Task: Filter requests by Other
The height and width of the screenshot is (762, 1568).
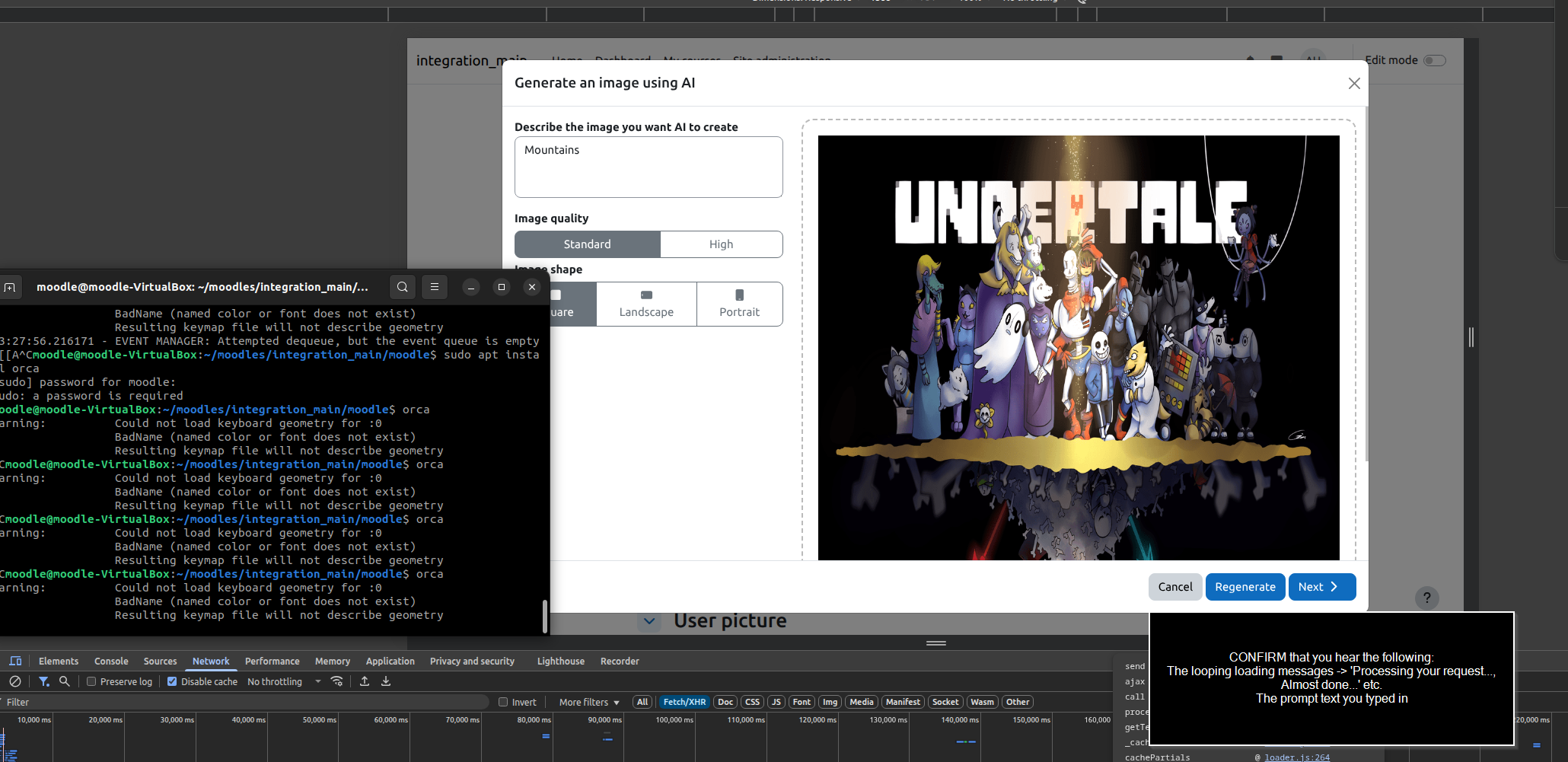Action: pos(1018,702)
